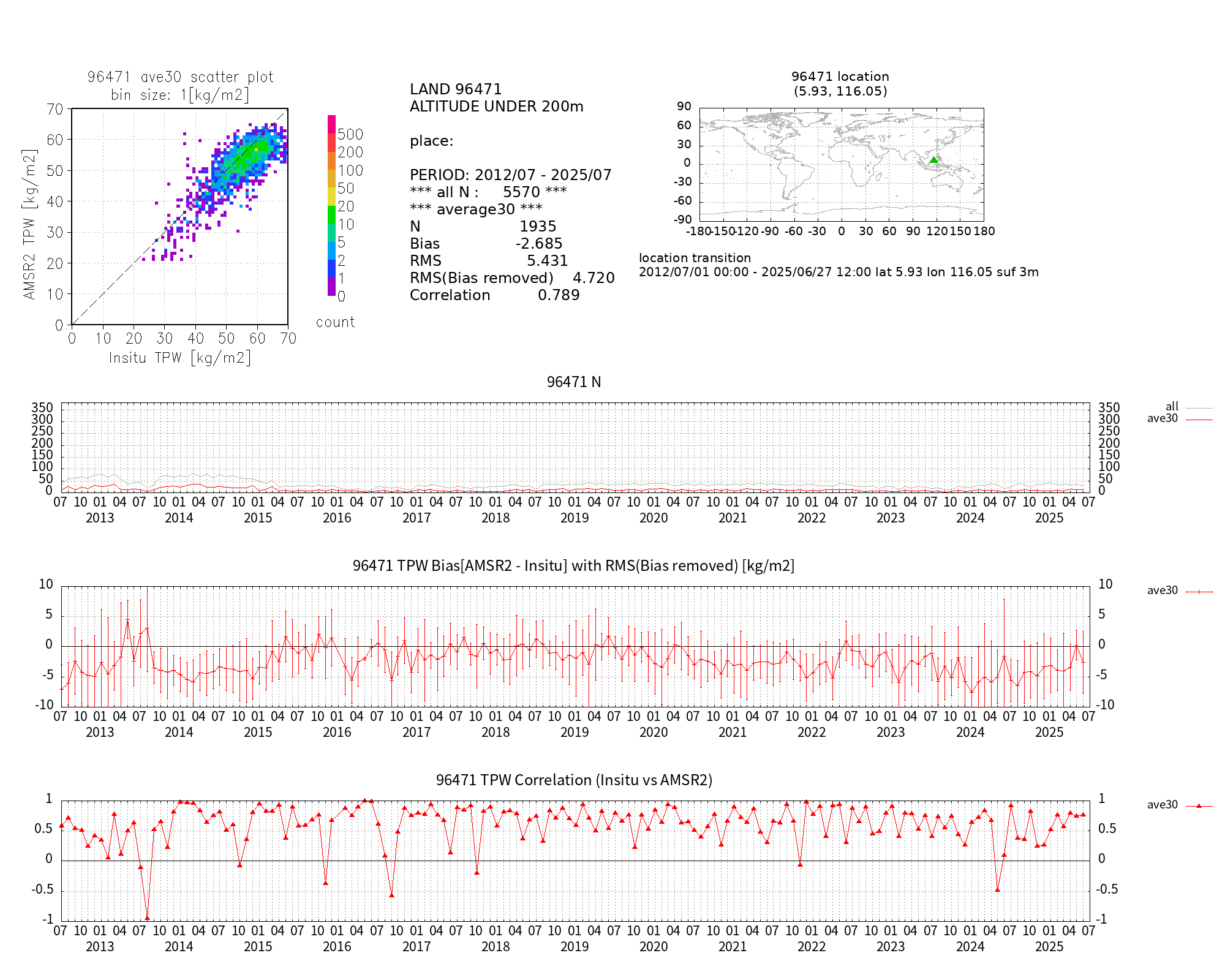1225x980 pixels.
Task: Click the Correlation value 0.789
Action: pos(559,295)
